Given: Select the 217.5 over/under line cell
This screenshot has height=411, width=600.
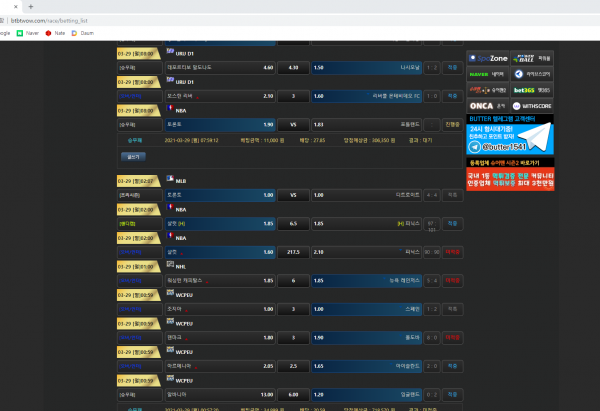Looking at the screenshot, I should coord(293,252).
